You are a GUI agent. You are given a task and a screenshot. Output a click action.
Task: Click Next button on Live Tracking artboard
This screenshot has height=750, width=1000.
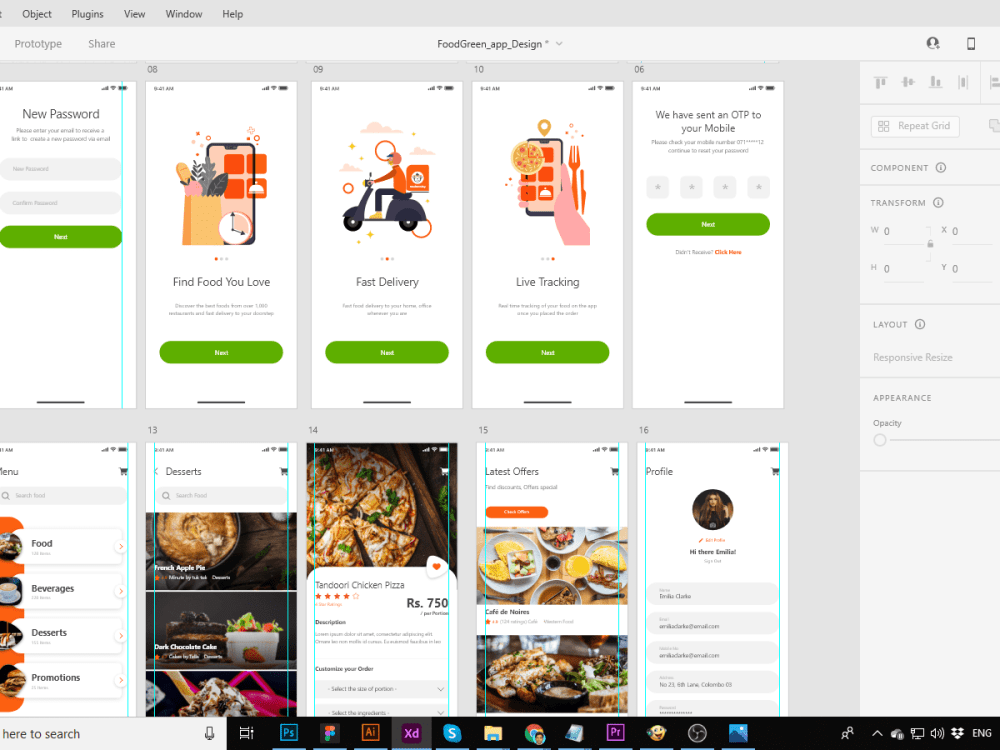(x=548, y=353)
